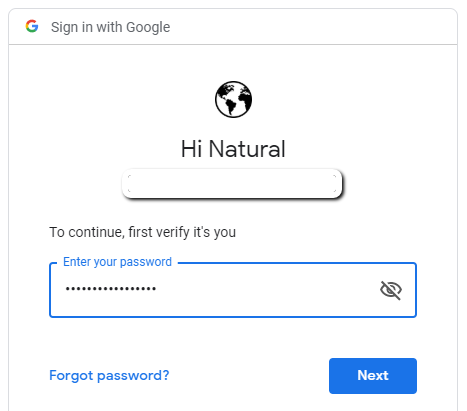Viewport: 467px width, 411px height.
Task: Click the masked password dots
Action: (111, 289)
